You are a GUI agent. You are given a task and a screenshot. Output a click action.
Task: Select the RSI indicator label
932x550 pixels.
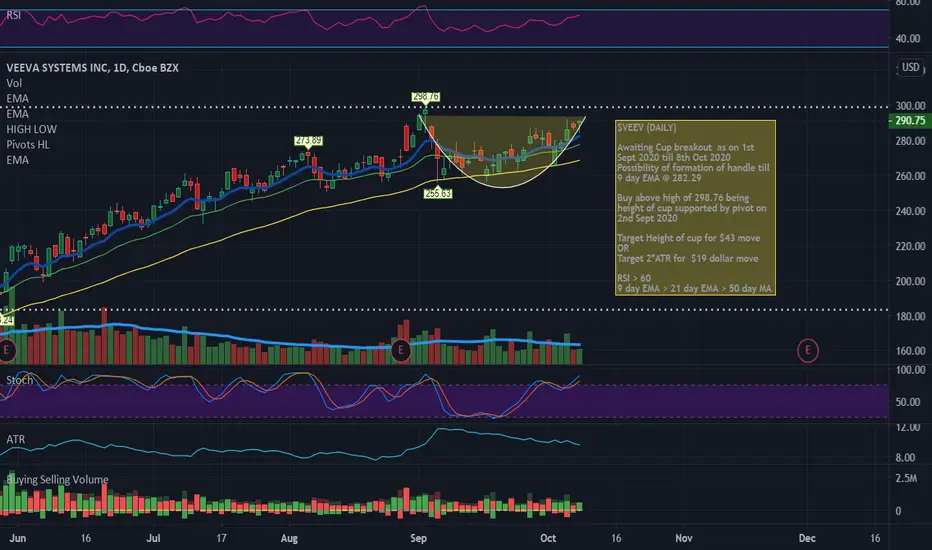point(13,15)
